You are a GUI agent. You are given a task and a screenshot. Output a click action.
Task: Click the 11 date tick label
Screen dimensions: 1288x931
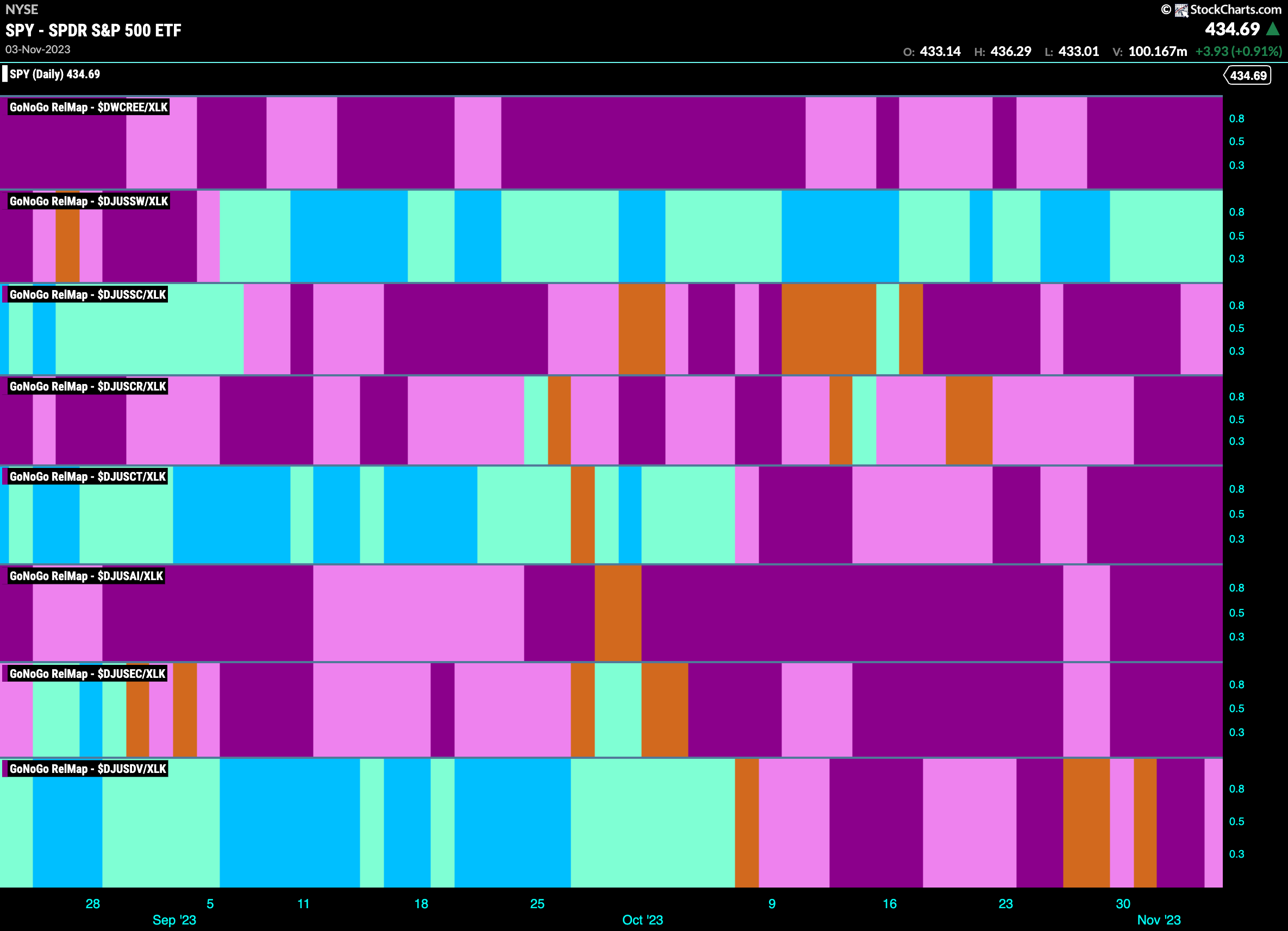click(x=304, y=904)
